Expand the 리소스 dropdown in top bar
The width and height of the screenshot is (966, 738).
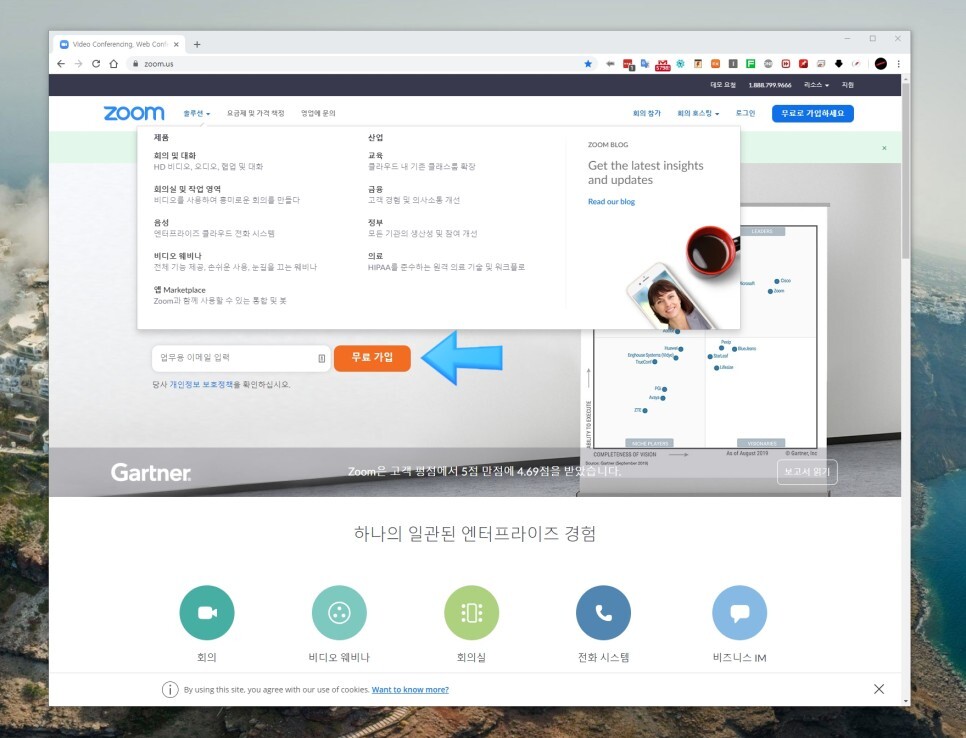[816, 85]
